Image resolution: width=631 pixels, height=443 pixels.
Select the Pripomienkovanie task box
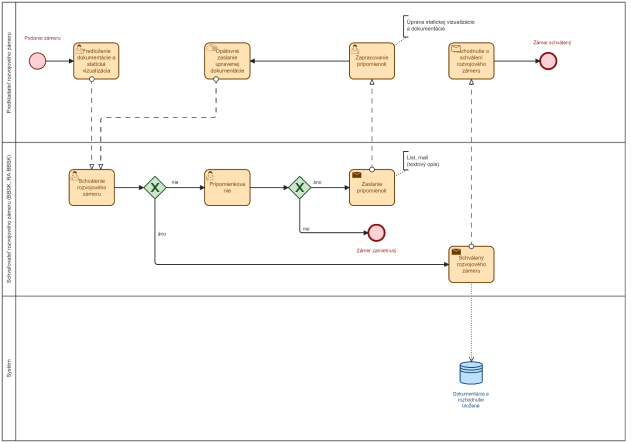(227, 188)
